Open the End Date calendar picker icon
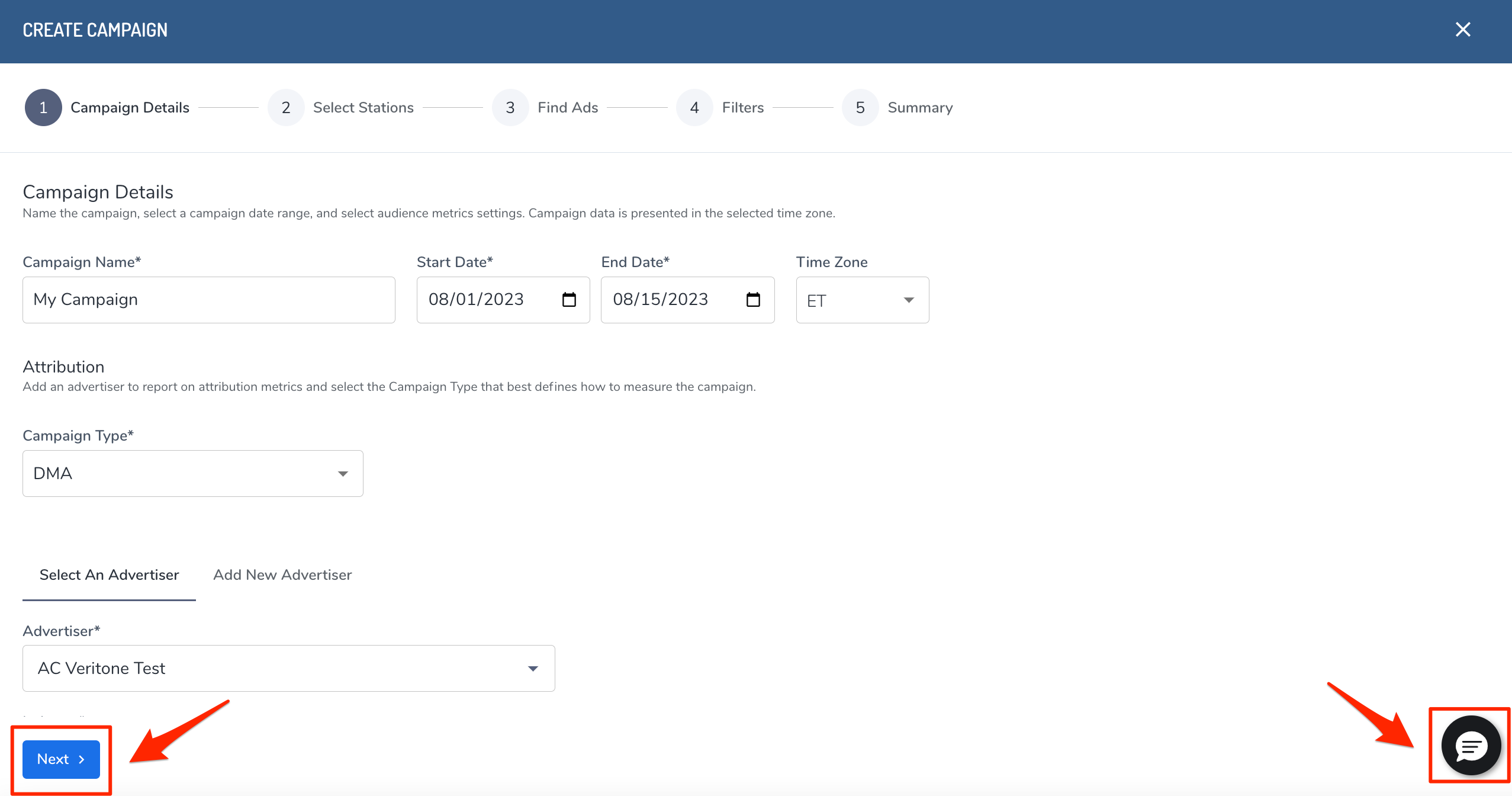This screenshot has height=796, width=1512. [x=753, y=300]
